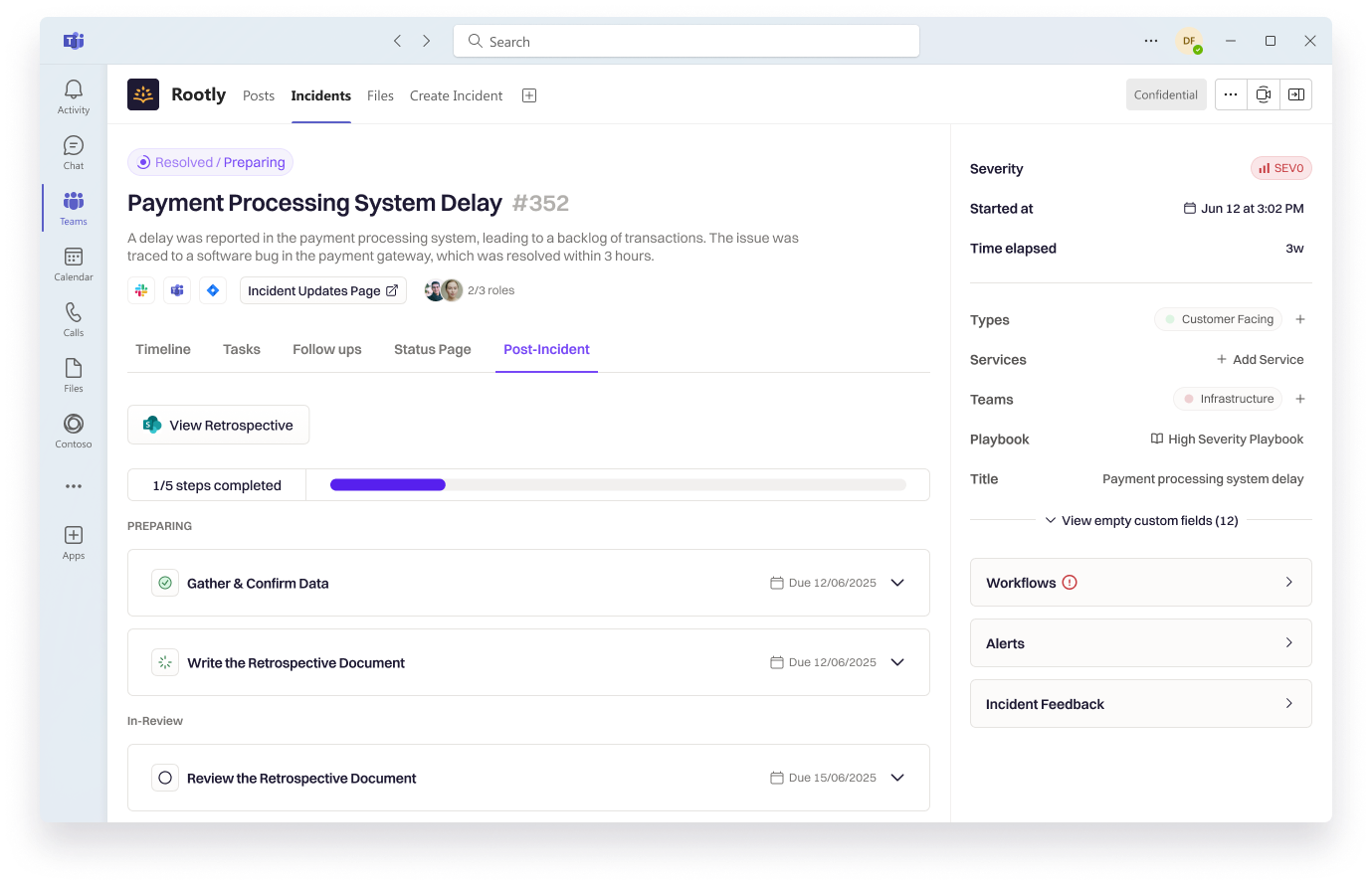Switch to the Posts tab

click(259, 95)
